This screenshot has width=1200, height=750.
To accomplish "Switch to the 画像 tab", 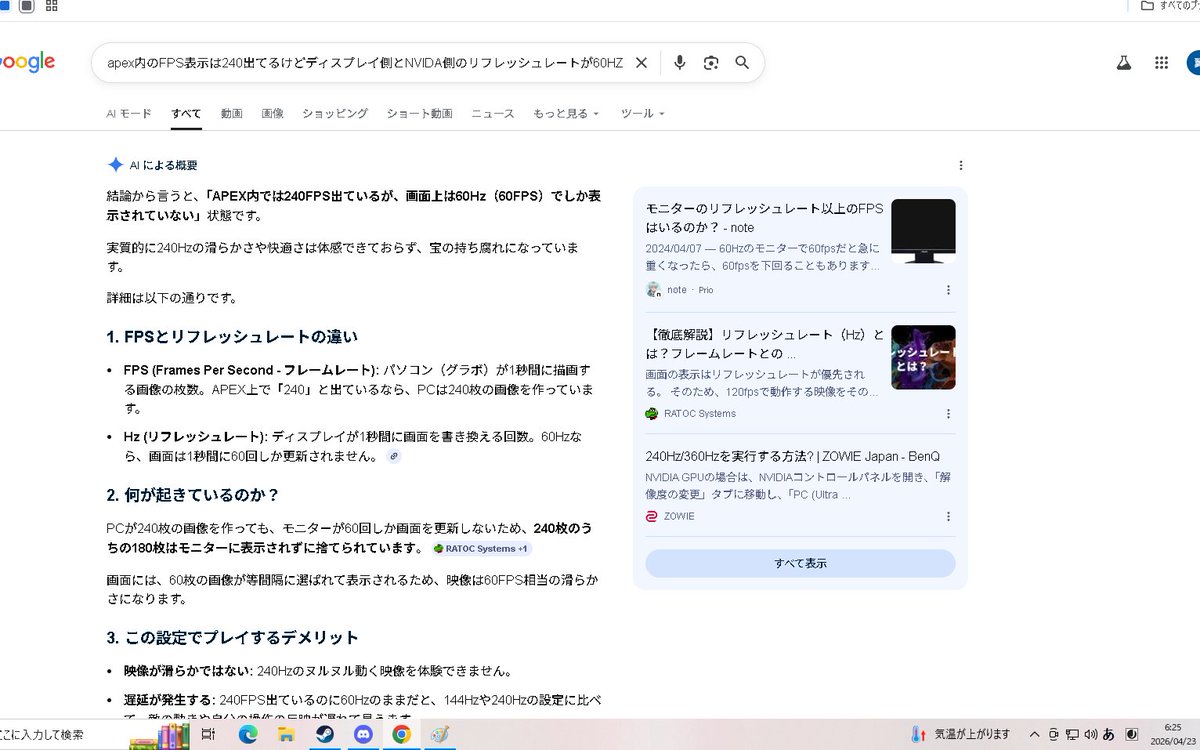I will click(273, 114).
